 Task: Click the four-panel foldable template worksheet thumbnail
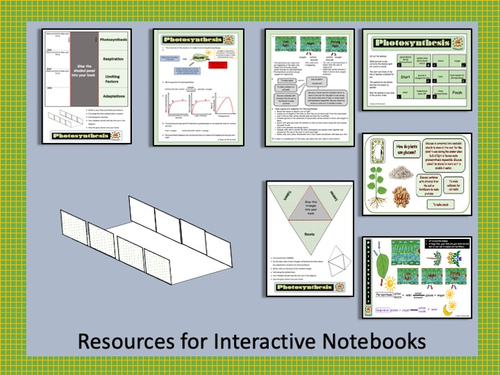coord(87,86)
